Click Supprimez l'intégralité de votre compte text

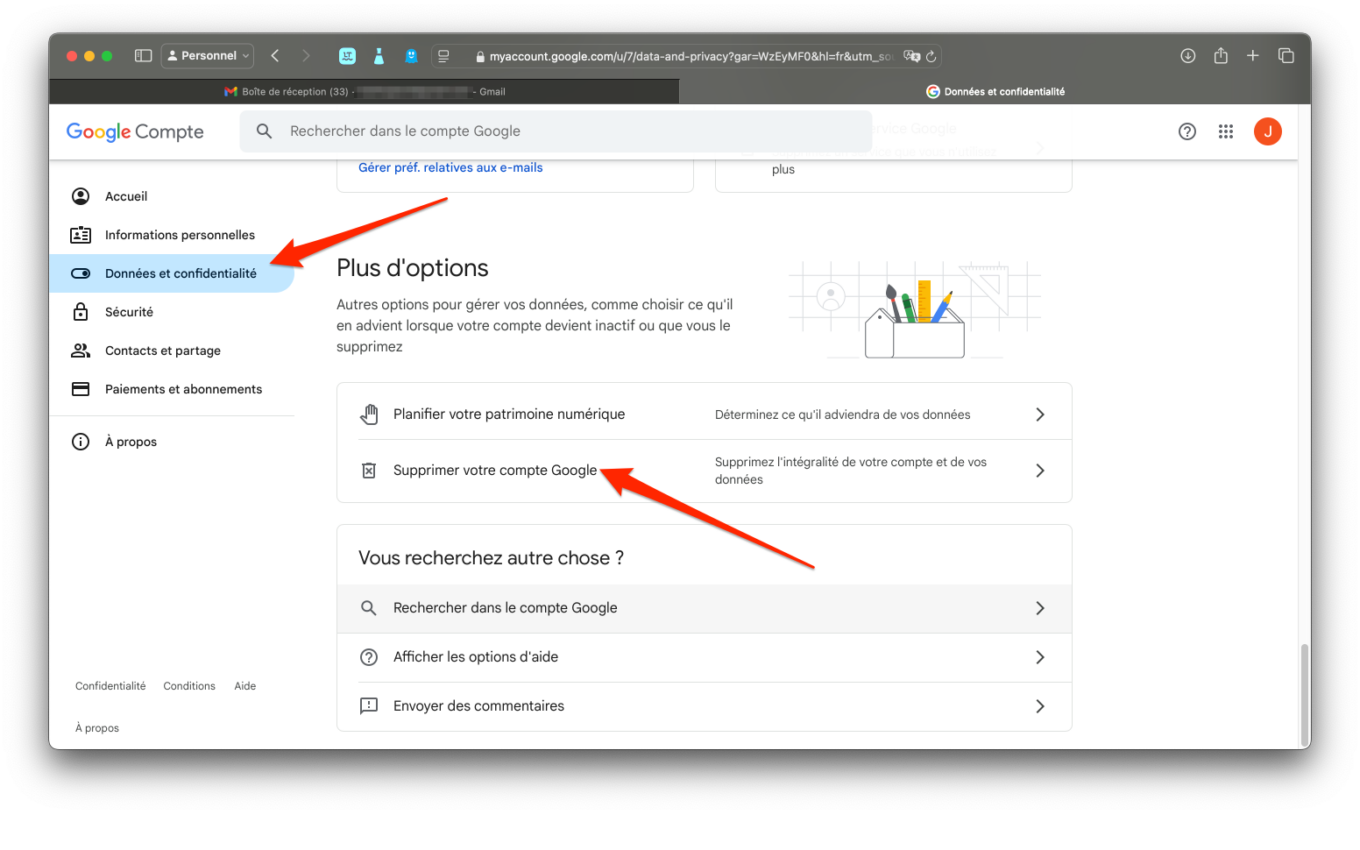851,471
